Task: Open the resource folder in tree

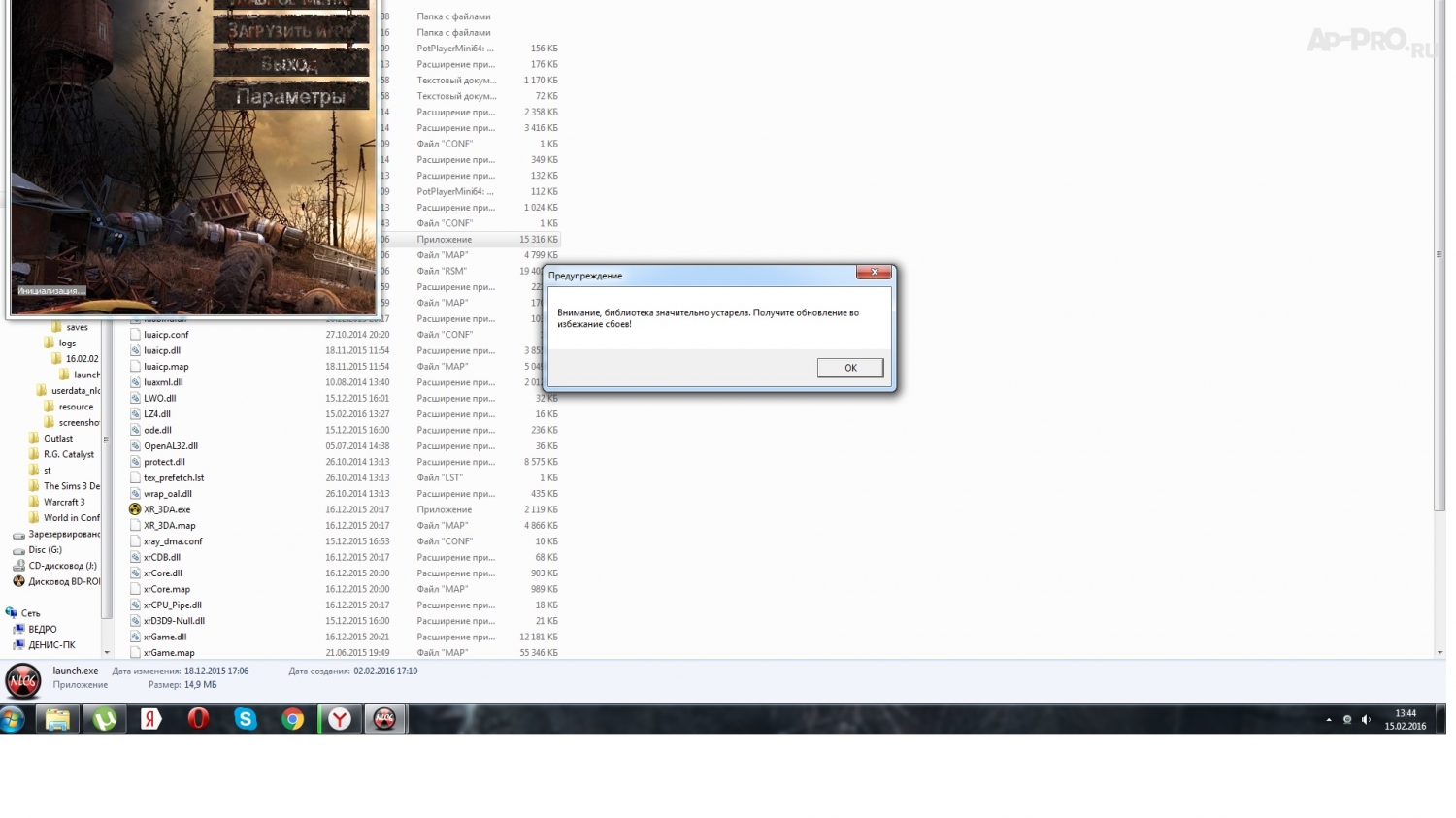Action: (69, 407)
